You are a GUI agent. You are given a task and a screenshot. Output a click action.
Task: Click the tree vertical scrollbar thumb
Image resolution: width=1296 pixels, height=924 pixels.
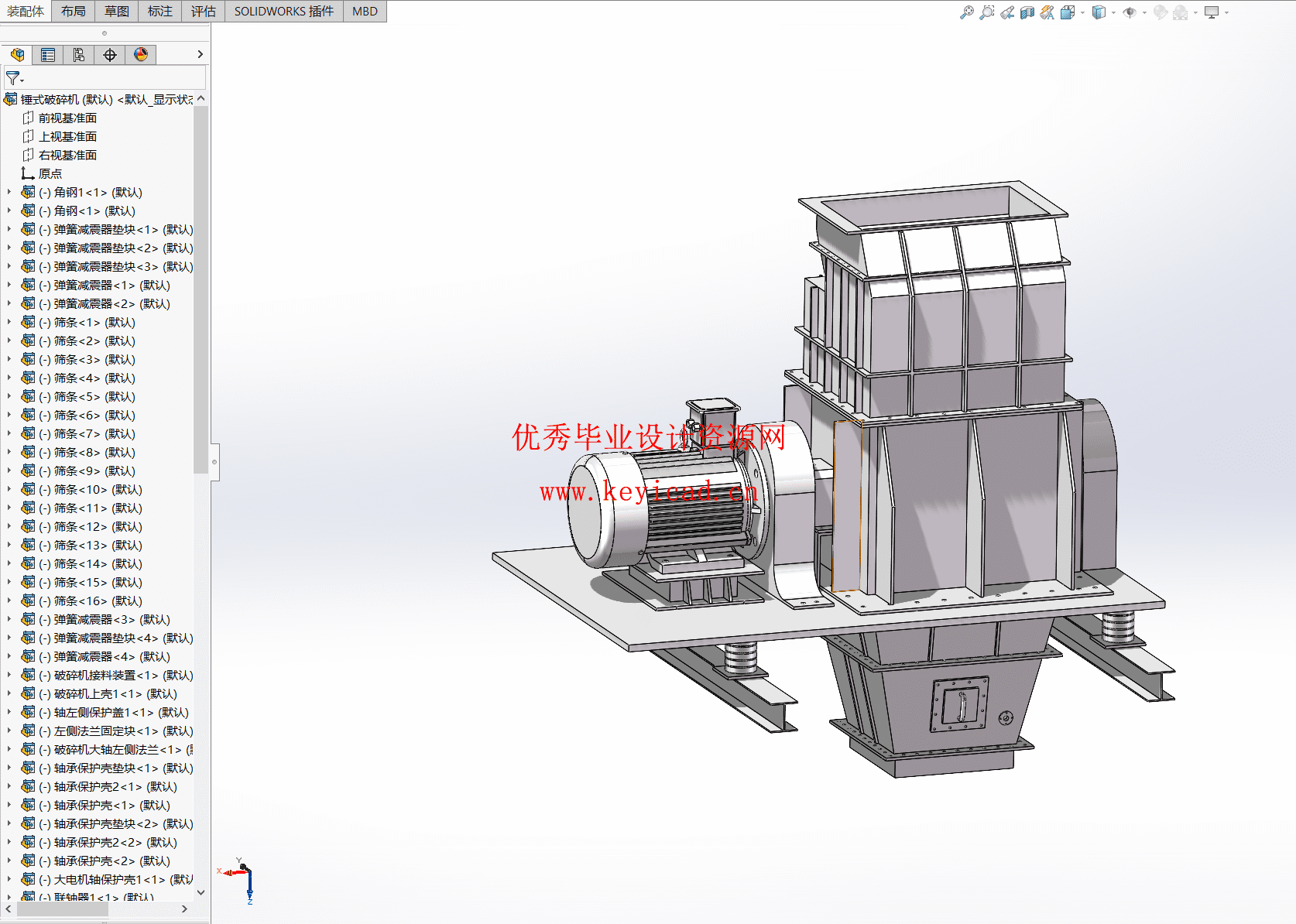coord(201,289)
